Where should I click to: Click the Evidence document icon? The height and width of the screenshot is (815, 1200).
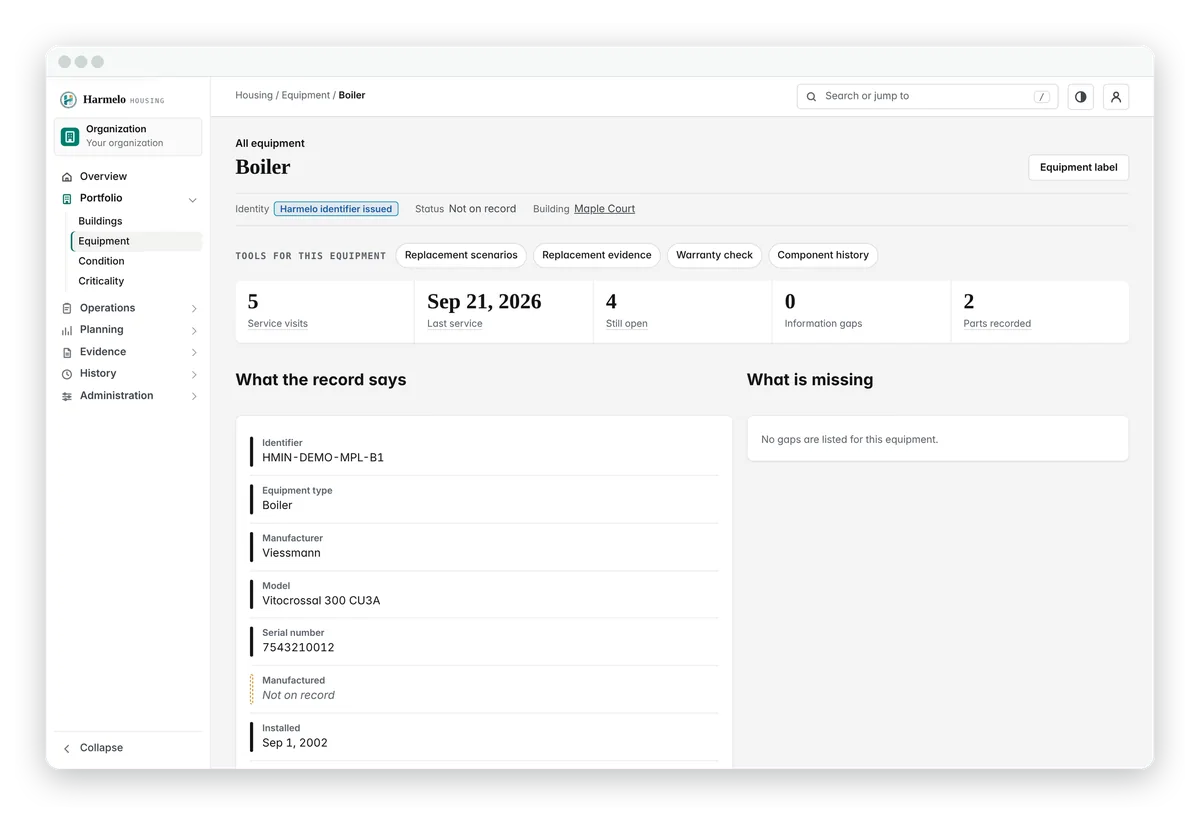click(x=67, y=352)
